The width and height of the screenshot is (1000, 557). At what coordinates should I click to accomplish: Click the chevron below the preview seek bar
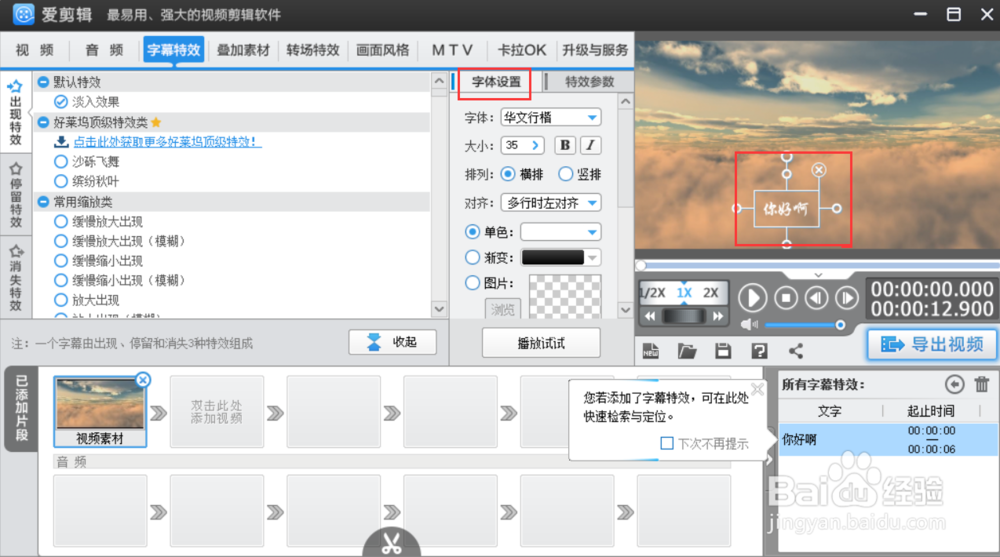click(x=818, y=275)
